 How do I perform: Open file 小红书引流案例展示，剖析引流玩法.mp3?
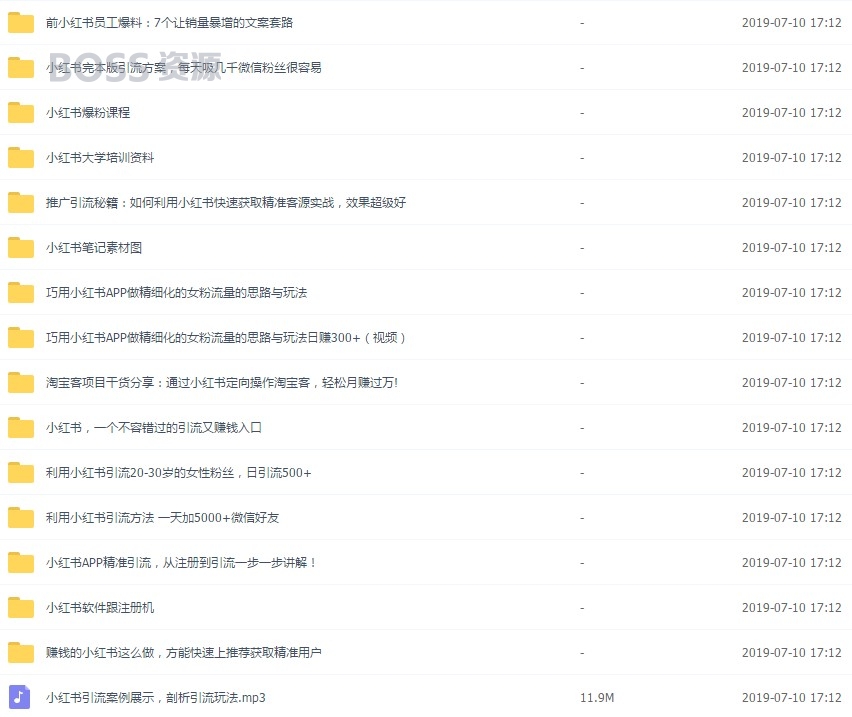(x=156, y=697)
